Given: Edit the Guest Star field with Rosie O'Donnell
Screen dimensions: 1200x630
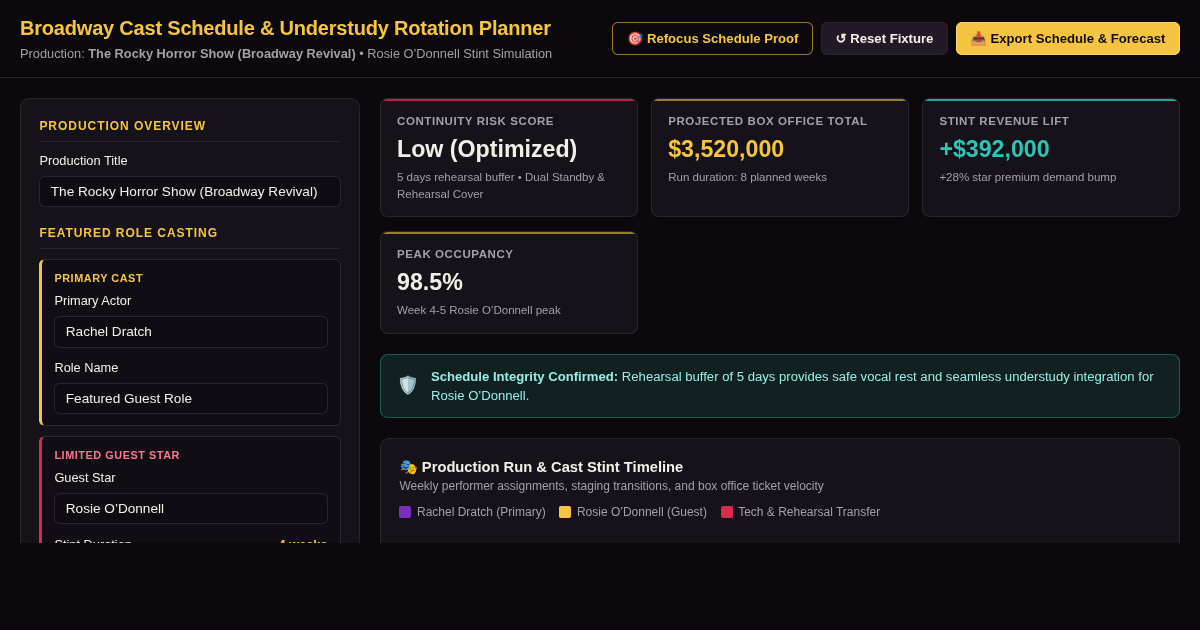Looking at the screenshot, I should [191, 509].
